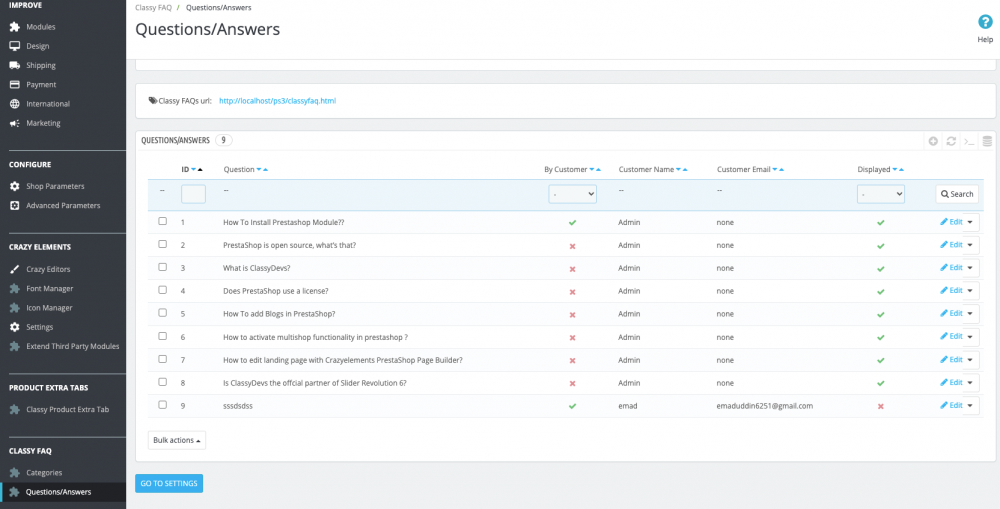Expand Edit dropdown arrow for question 4
The image size is (1000, 509).
point(971,291)
